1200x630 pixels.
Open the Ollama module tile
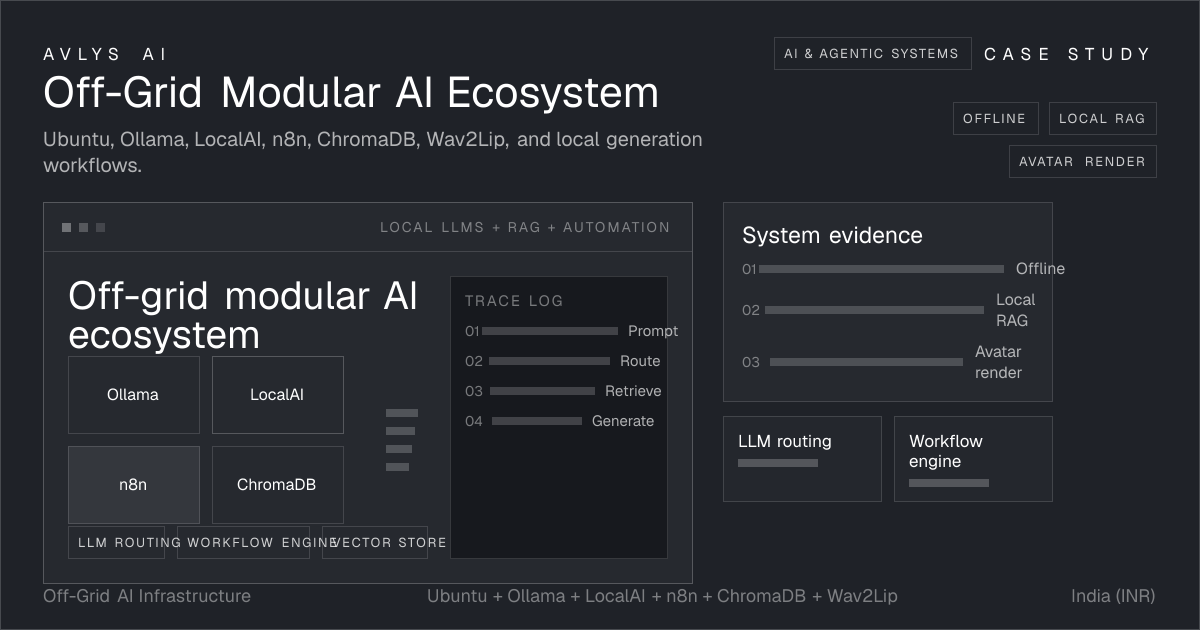click(133, 395)
